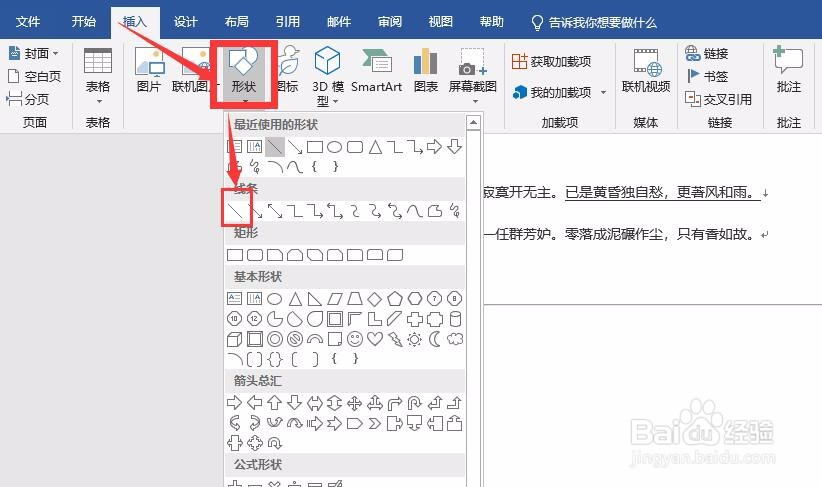This screenshot has height=487, width=822.
Task: Pick the cube shape
Action: coord(234,339)
